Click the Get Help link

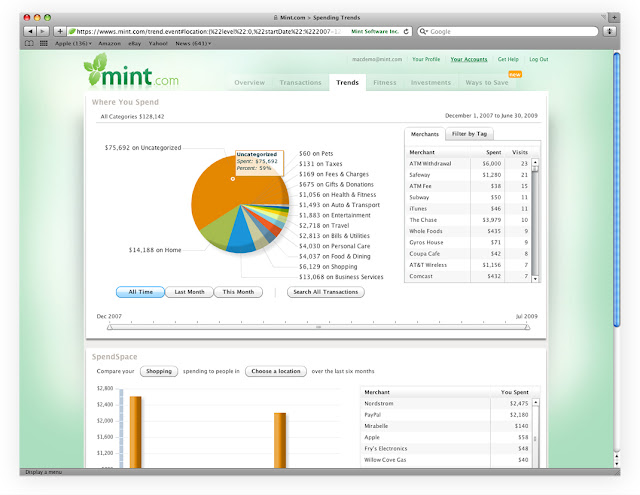pyautogui.click(x=508, y=59)
